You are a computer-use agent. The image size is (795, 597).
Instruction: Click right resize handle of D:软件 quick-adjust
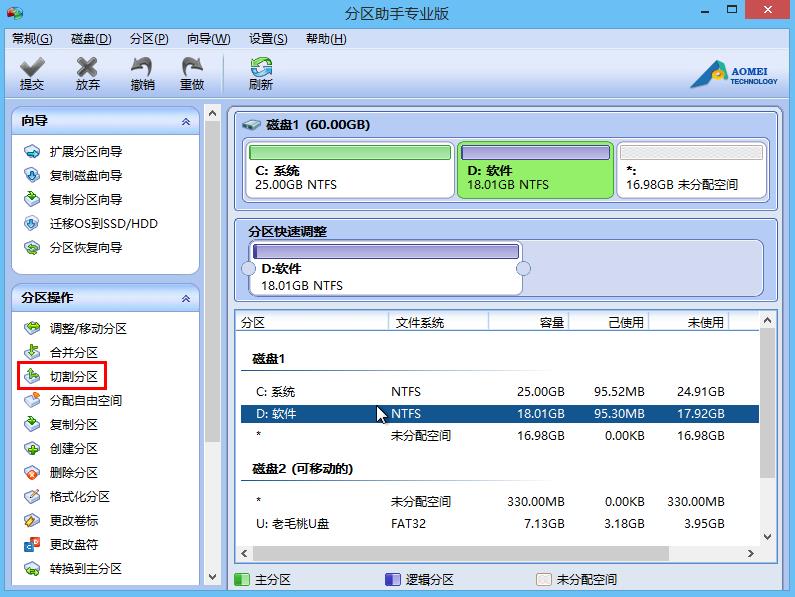click(x=523, y=268)
